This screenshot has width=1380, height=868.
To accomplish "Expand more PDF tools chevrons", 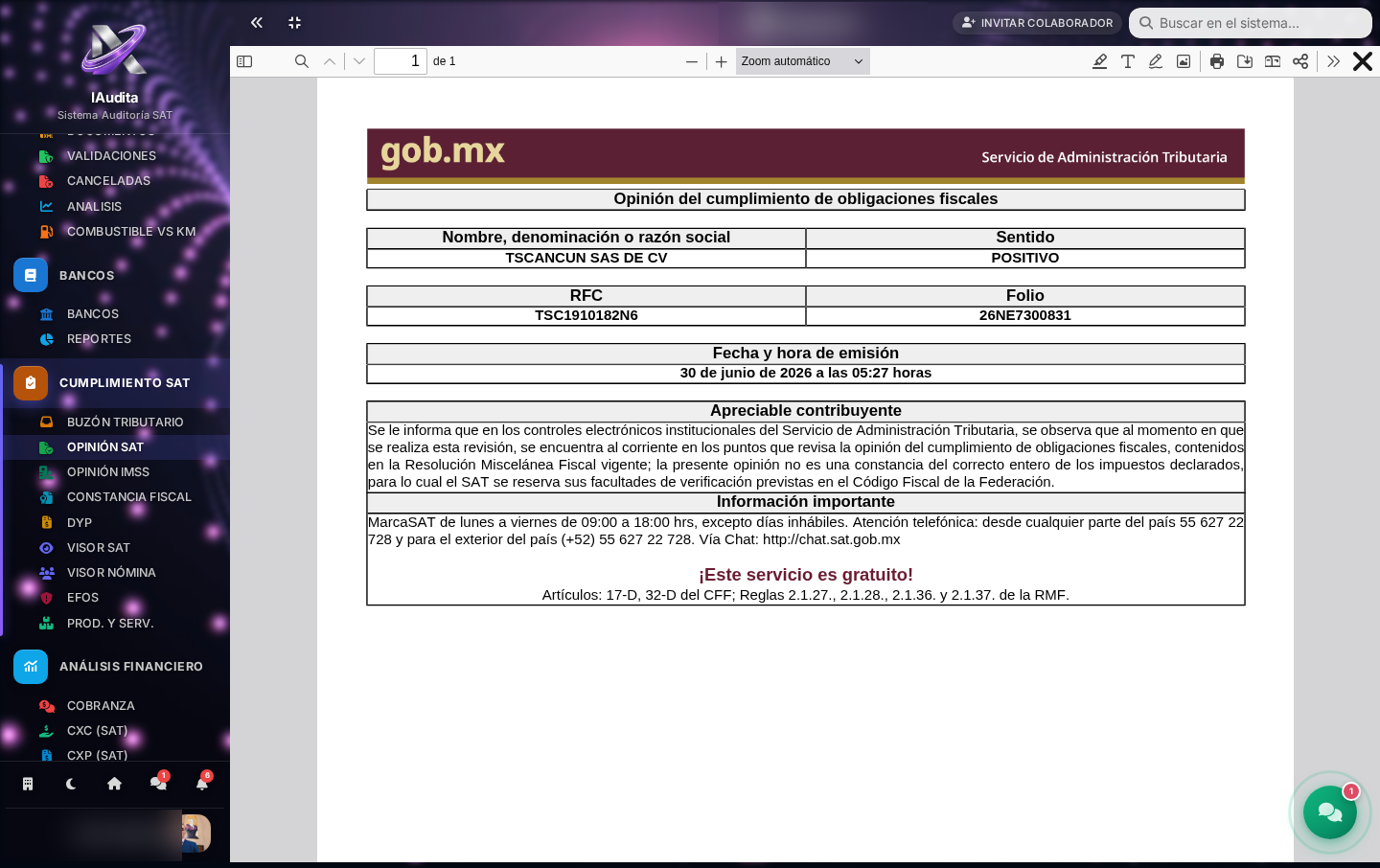I will coord(1333,61).
